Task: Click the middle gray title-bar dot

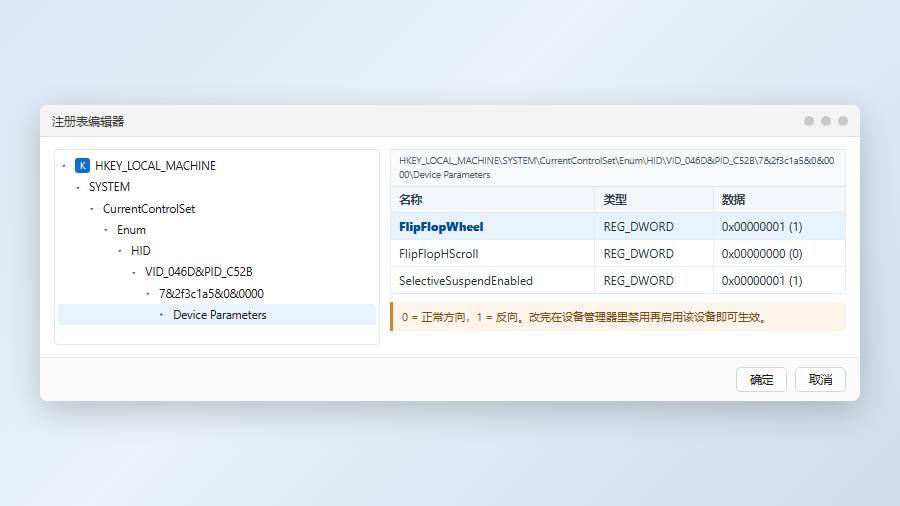Action: [826, 121]
